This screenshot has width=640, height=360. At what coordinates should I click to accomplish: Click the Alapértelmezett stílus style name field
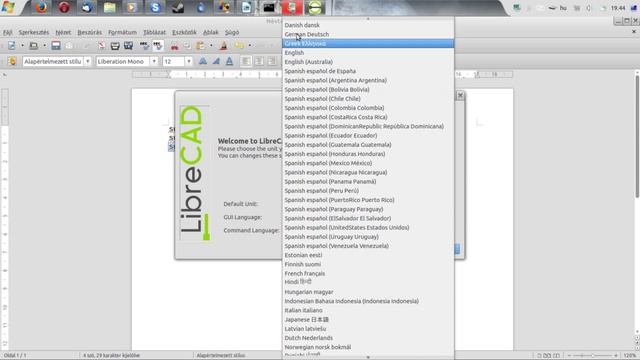tap(53, 61)
